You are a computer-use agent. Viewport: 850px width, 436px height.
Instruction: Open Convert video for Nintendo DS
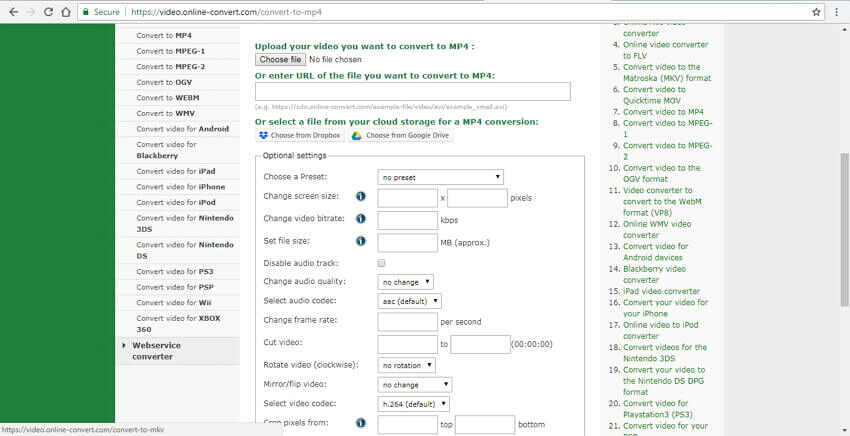pyautogui.click(x=185, y=250)
